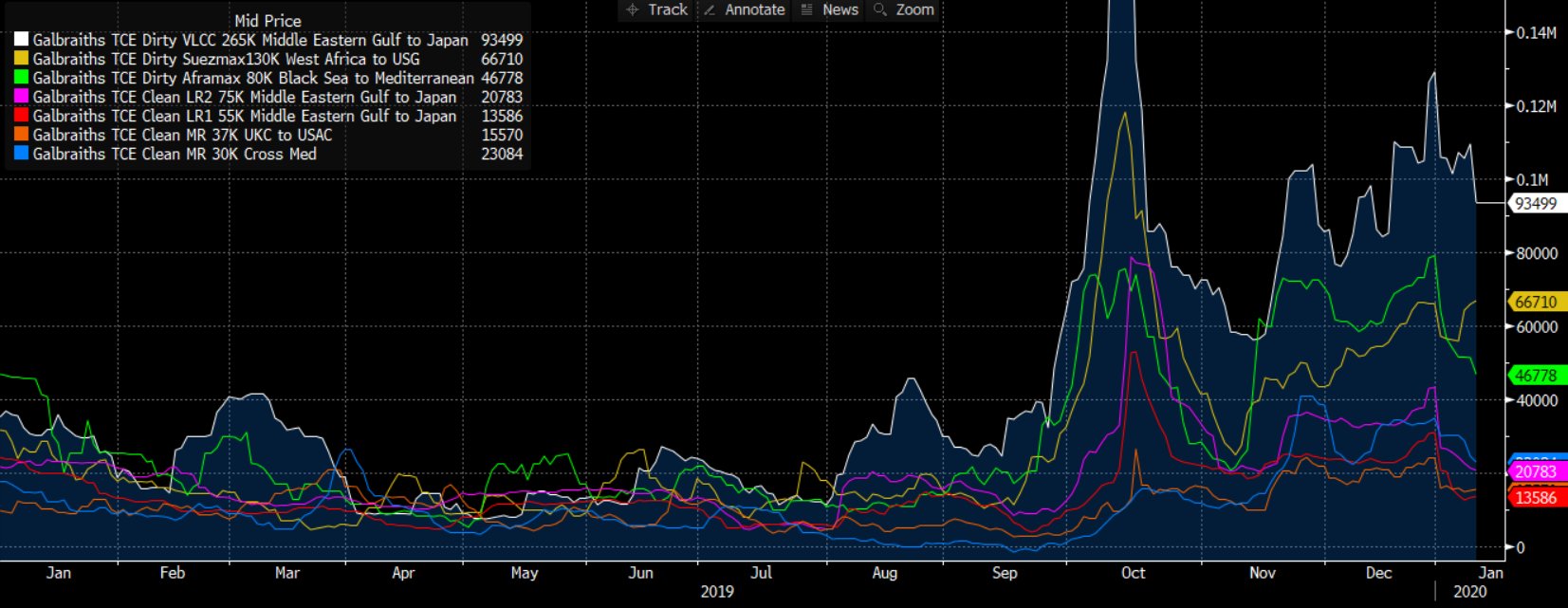Open the Annotate tool label
The width and height of the screenshot is (1568, 608).
pyautogui.click(x=755, y=9)
